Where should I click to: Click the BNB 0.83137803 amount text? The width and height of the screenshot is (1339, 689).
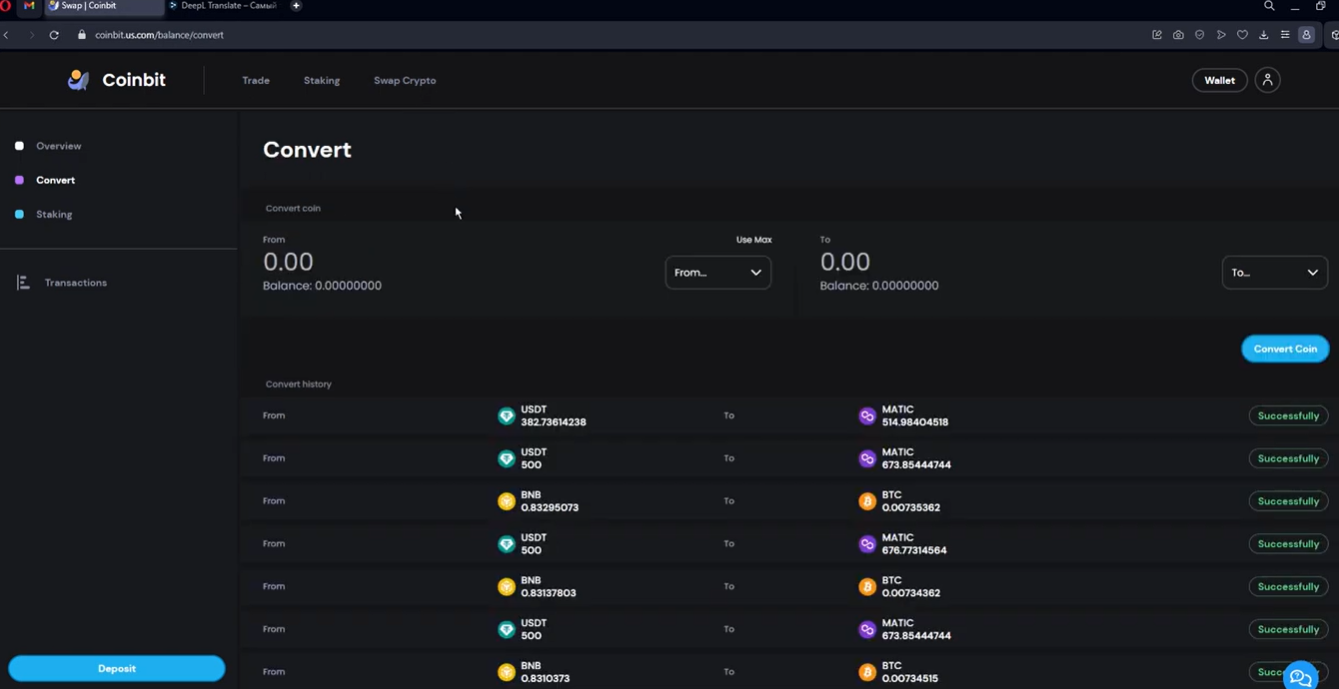coord(548,593)
